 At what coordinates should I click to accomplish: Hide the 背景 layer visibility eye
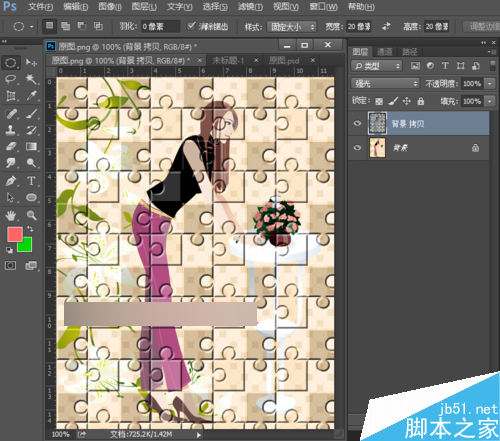(357, 147)
